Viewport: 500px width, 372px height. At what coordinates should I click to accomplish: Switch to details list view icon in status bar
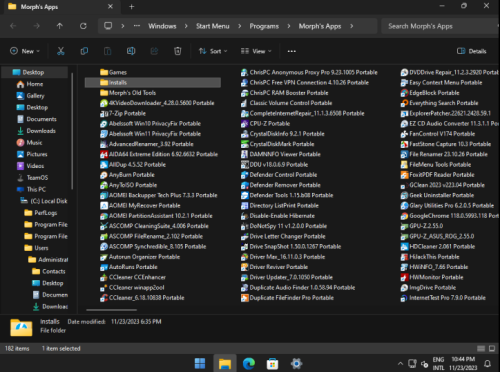[481, 349]
